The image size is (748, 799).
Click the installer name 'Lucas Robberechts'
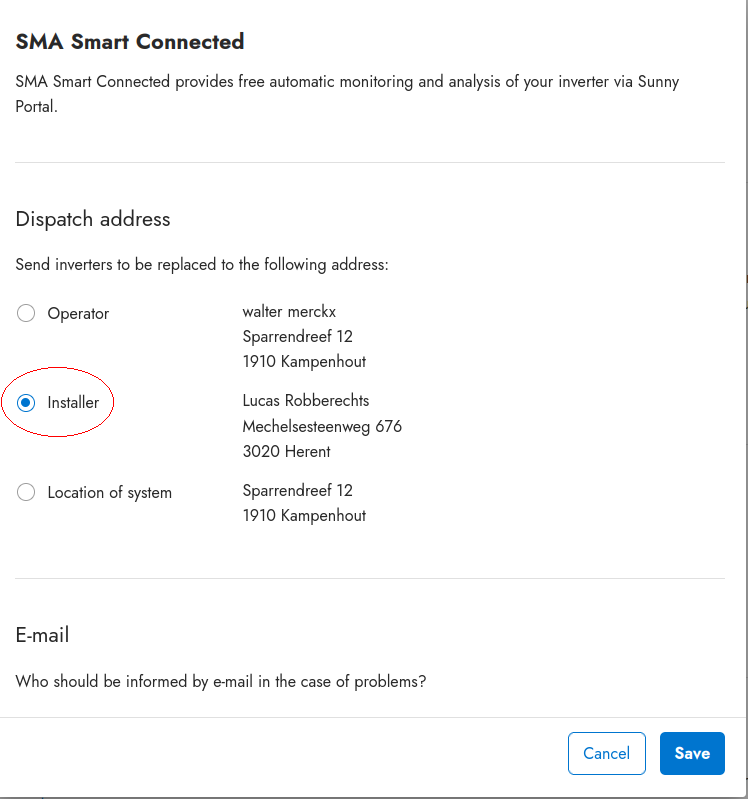click(306, 400)
